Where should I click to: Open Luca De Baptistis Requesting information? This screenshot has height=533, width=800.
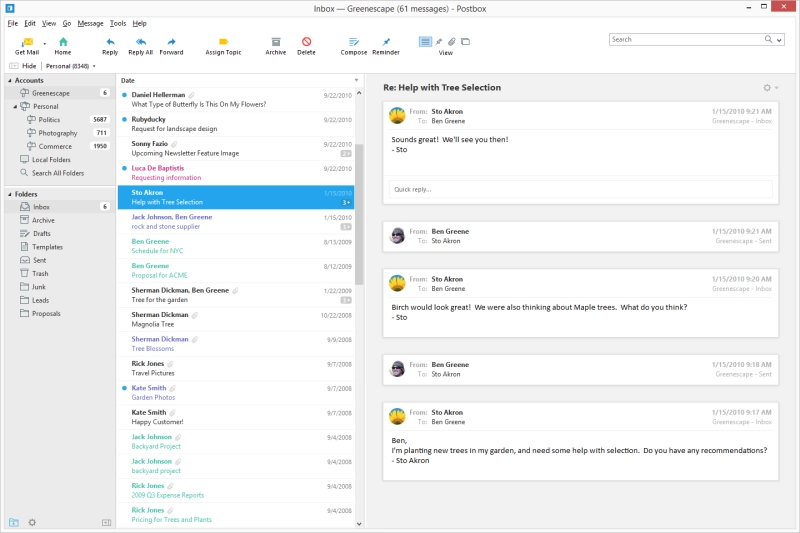[x=236, y=173]
